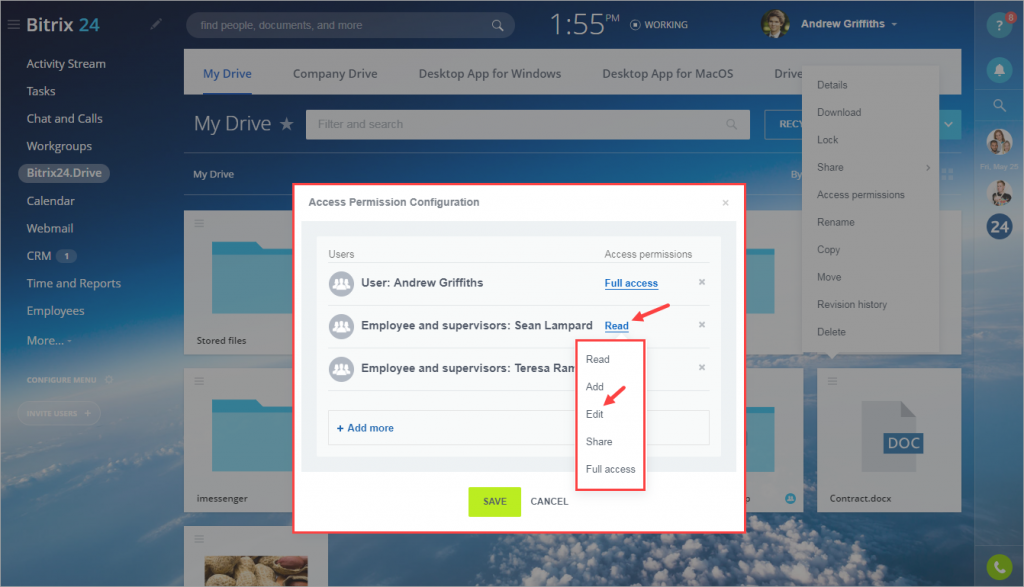
Task: Remove Teresa access permission row
Action: point(702,368)
